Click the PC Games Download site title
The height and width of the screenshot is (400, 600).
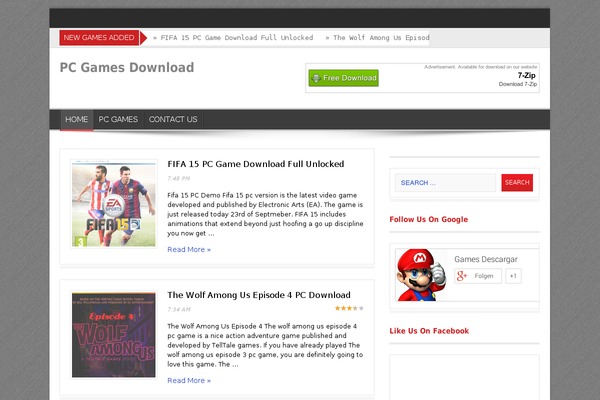click(x=127, y=67)
